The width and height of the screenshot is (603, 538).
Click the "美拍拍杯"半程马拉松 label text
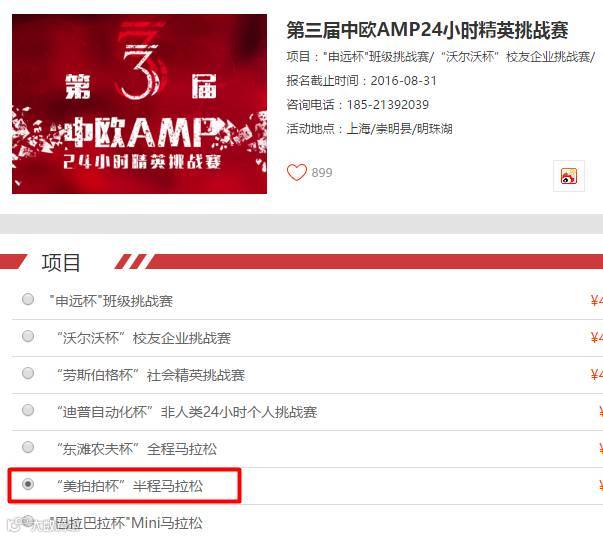(x=130, y=486)
